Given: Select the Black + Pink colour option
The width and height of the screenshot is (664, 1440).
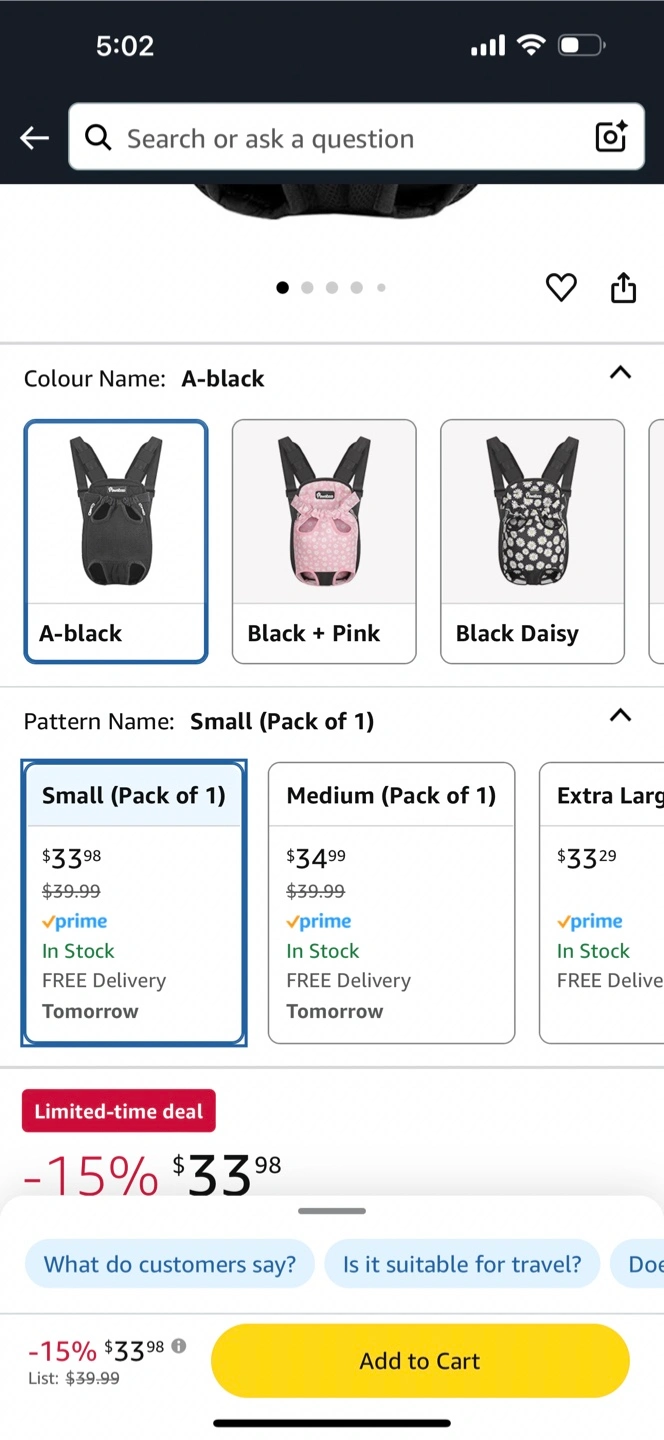Looking at the screenshot, I should [x=324, y=541].
